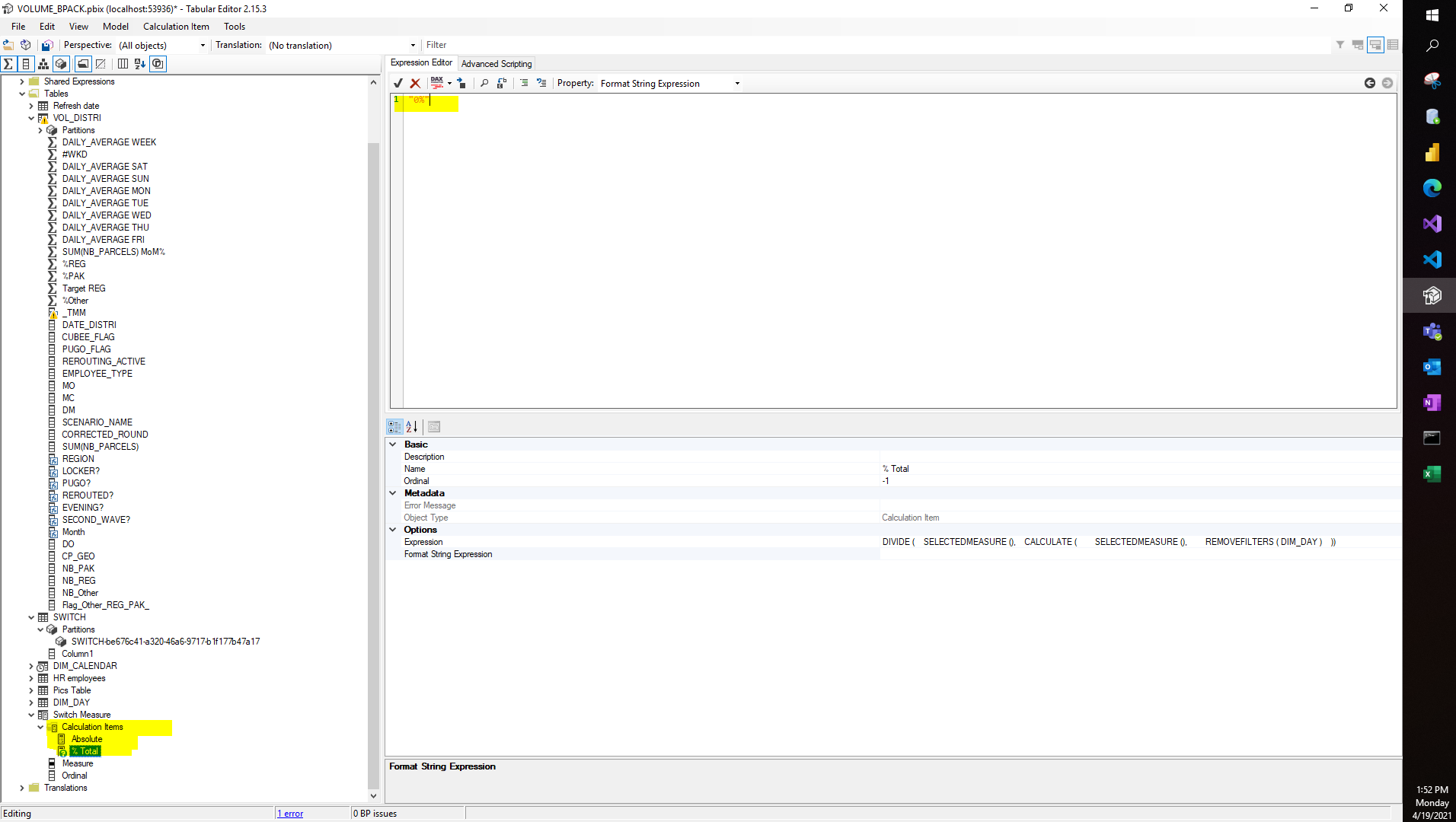
Task: Toggle show partitions button
Action: (62, 64)
